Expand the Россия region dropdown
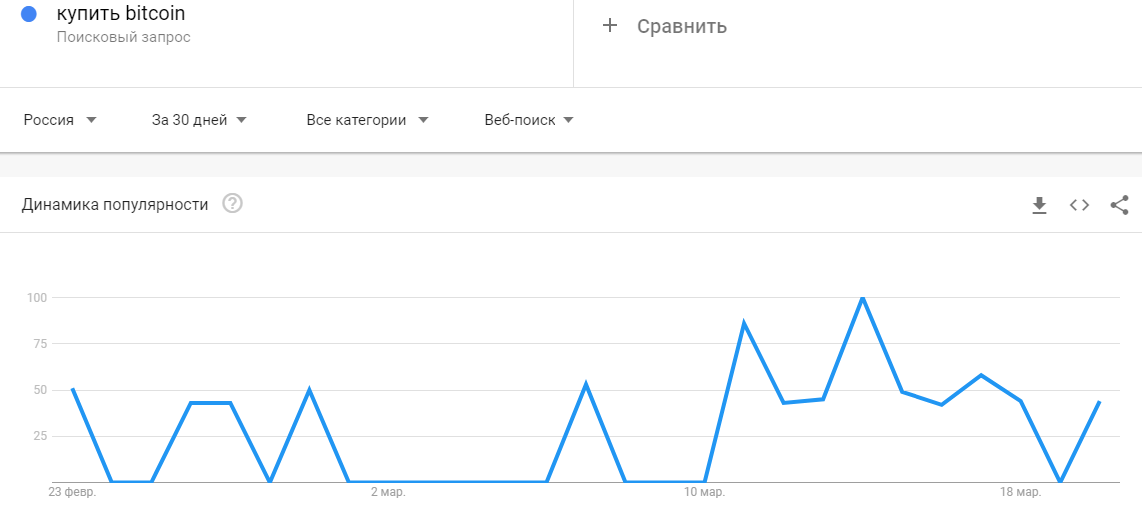This screenshot has width=1142, height=525. pos(60,120)
